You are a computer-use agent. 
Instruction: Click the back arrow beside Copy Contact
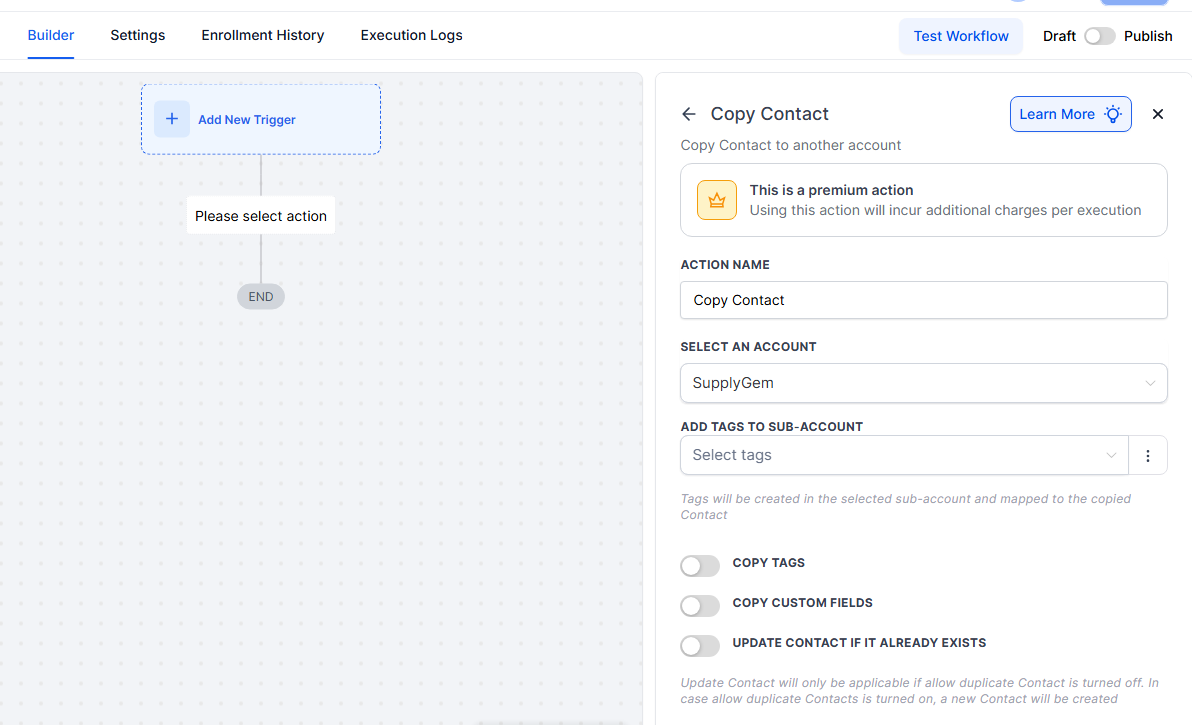[x=688, y=114]
